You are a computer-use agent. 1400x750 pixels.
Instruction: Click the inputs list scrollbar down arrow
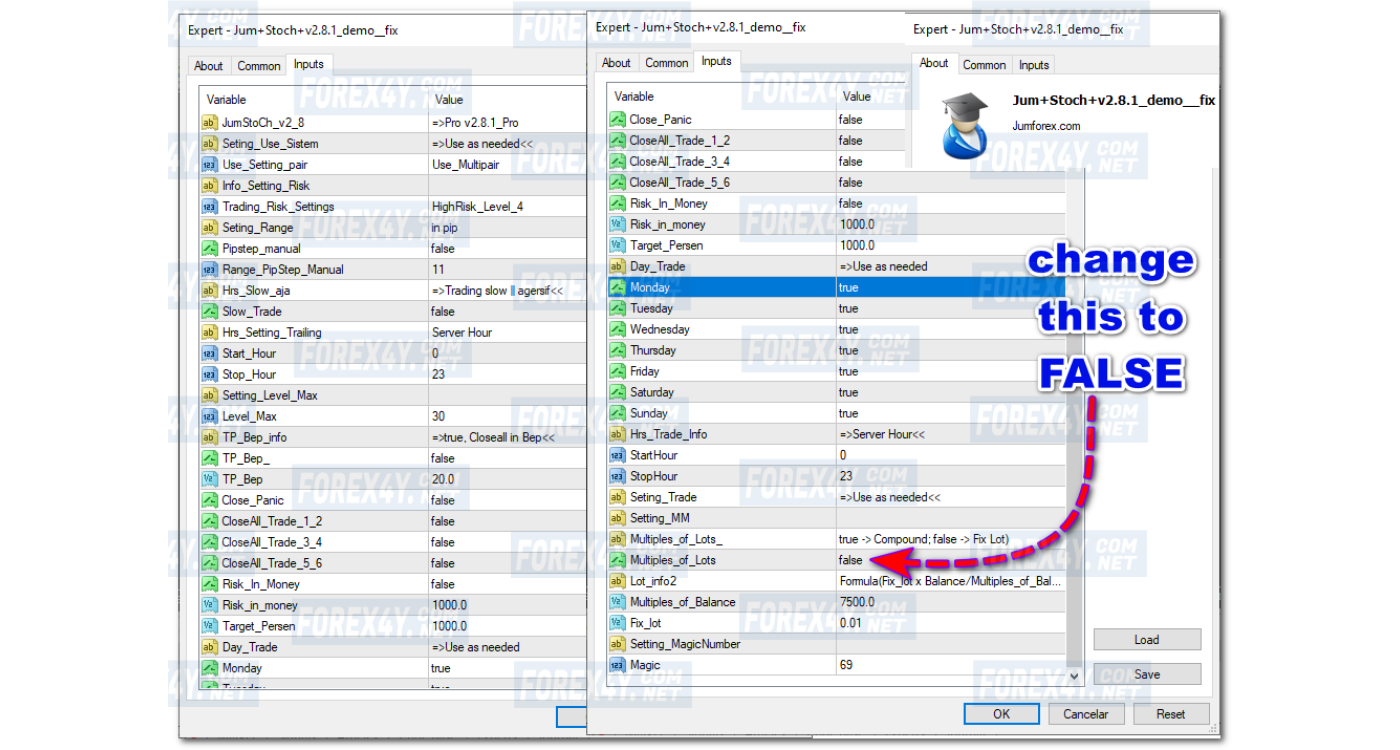(1074, 676)
